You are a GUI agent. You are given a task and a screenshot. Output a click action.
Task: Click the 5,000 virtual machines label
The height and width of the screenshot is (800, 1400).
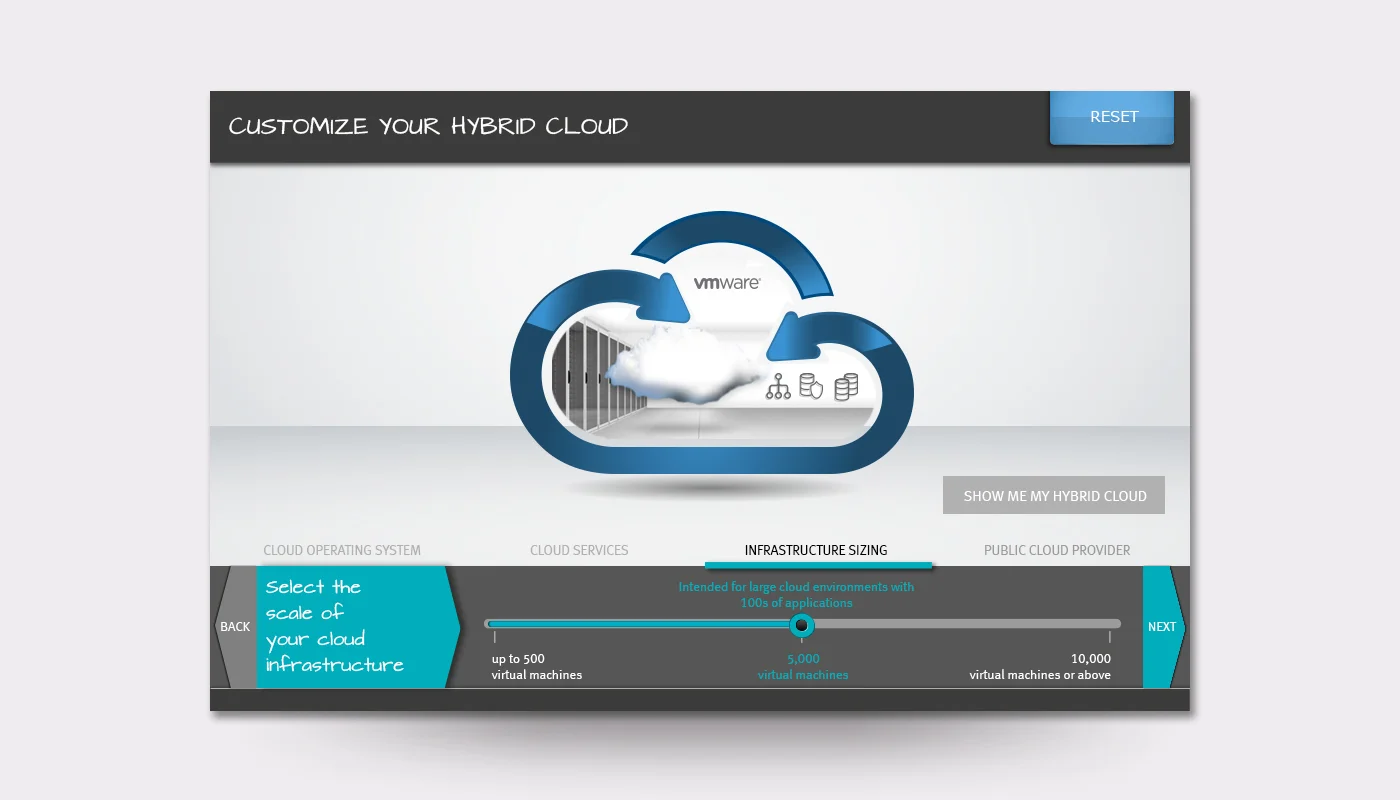point(803,667)
